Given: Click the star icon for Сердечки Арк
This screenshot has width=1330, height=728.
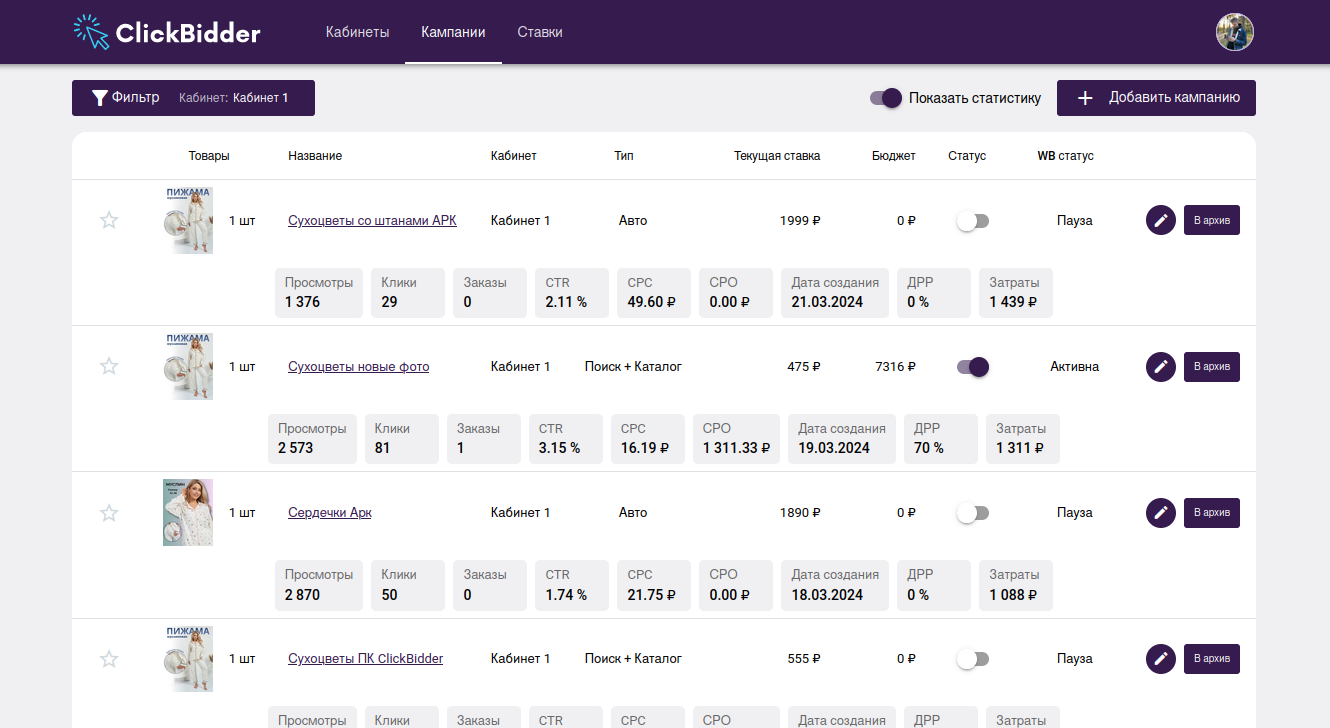Looking at the screenshot, I should (109, 513).
